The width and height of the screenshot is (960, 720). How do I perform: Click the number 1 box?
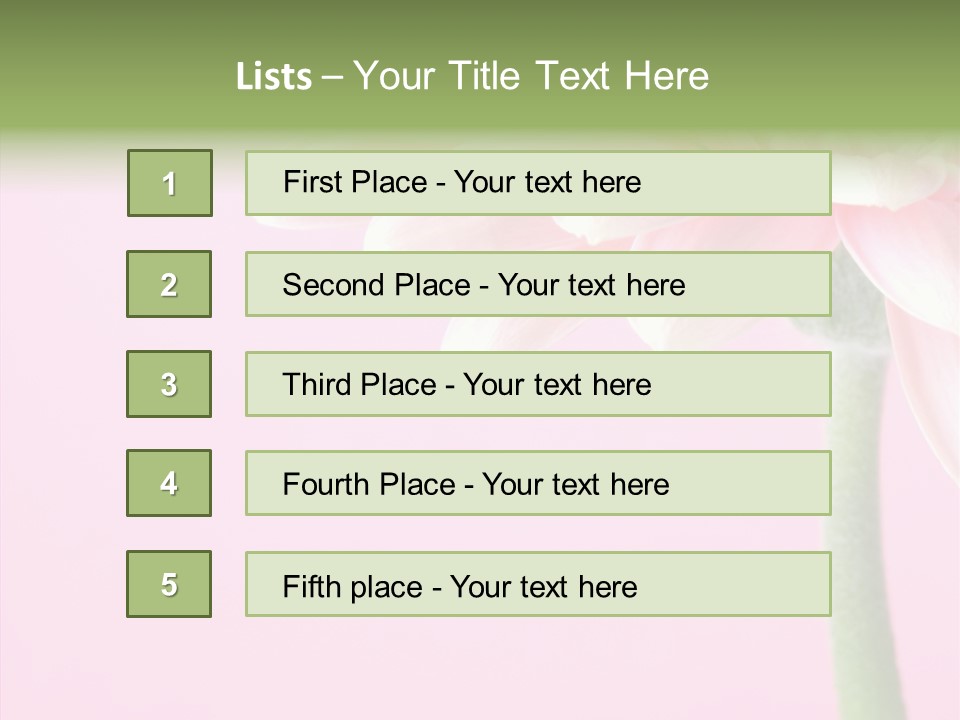pyautogui.click(x=170, y=183)
